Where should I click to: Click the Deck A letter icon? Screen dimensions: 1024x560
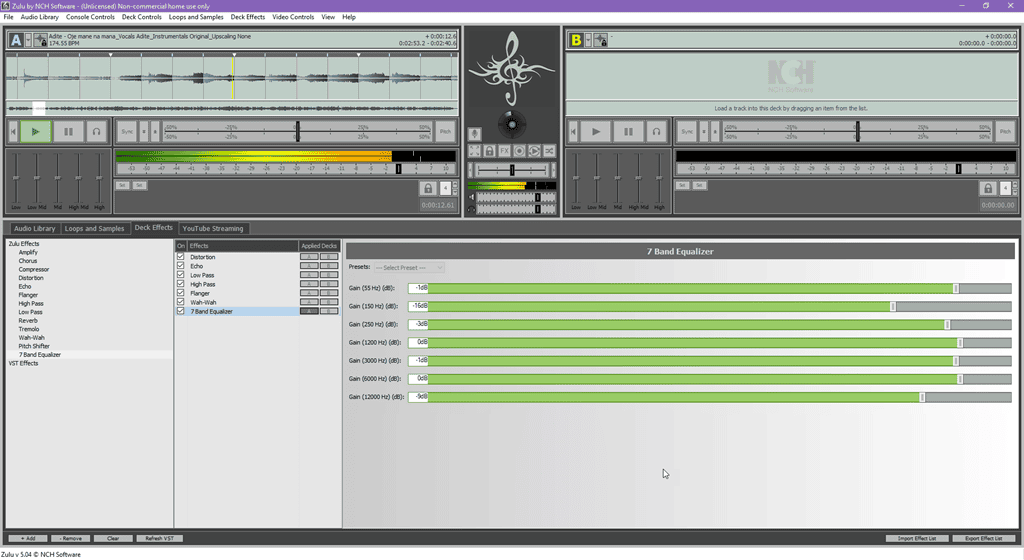tap(16, 40)
